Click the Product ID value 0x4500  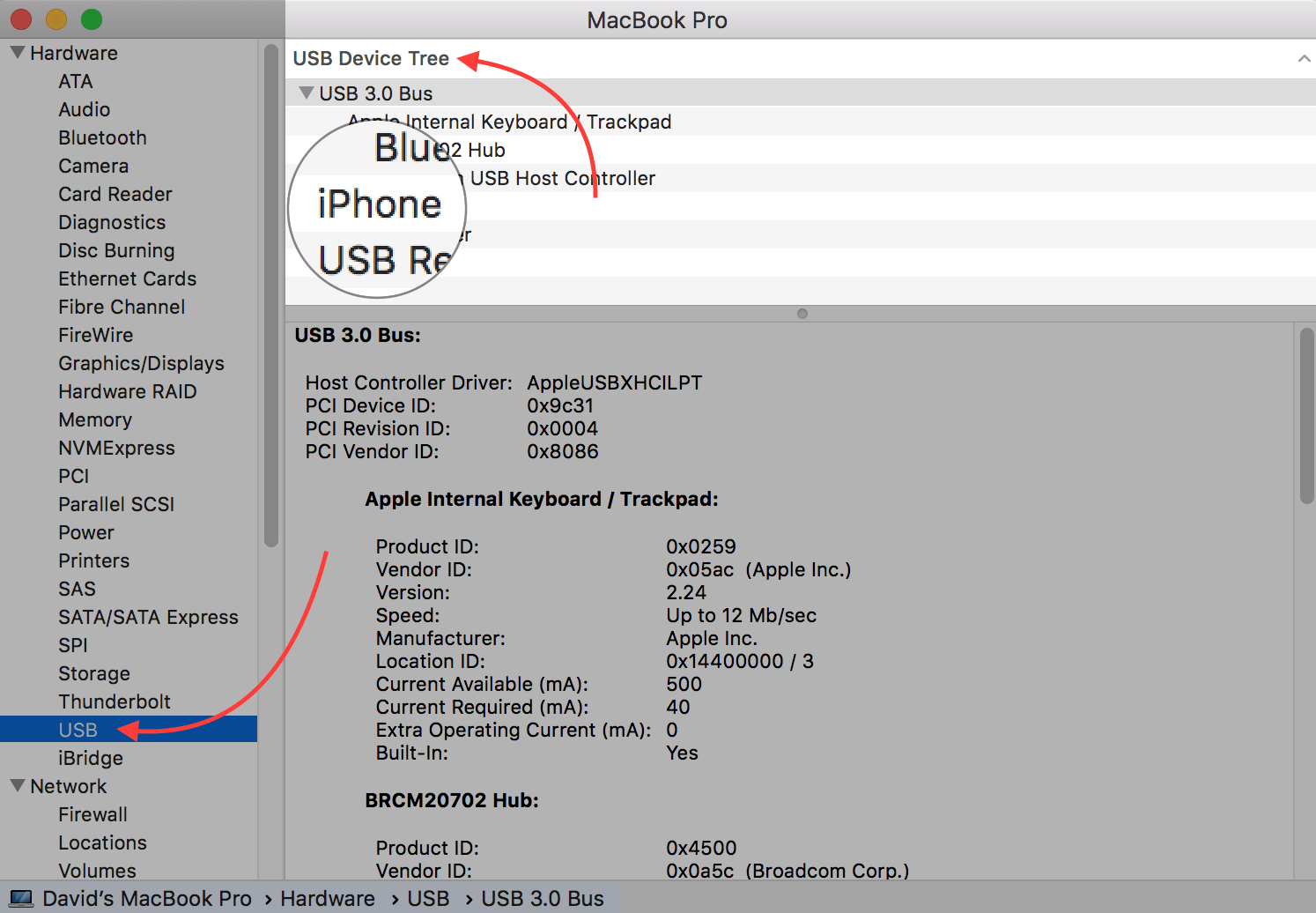tap(701, 848)
